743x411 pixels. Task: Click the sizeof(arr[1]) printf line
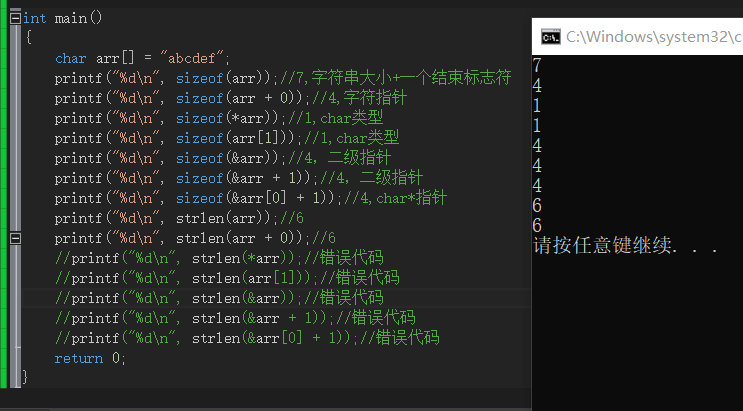(227, 138)
